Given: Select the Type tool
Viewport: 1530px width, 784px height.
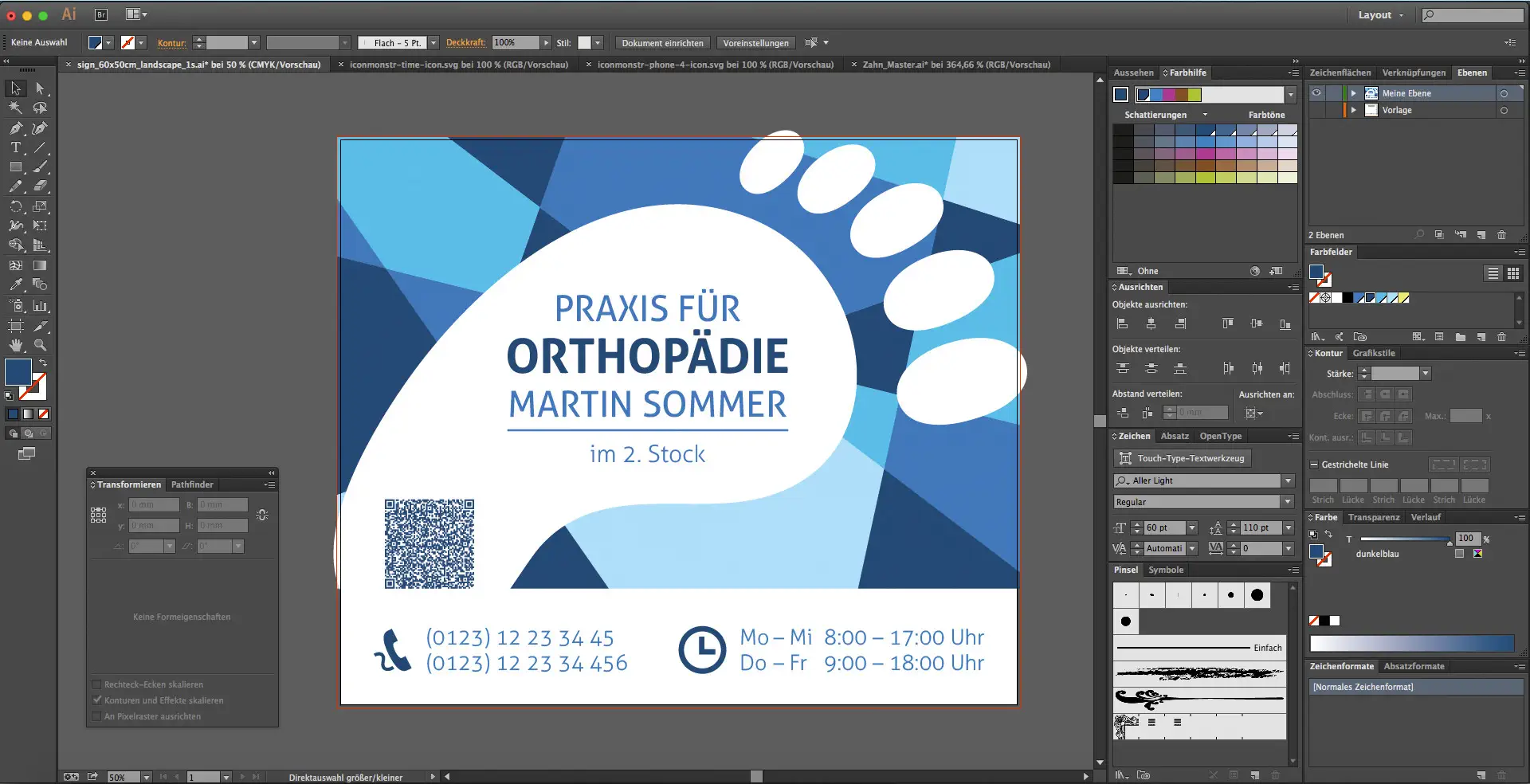Looking at the screenshot, I should tap(14, 147).
